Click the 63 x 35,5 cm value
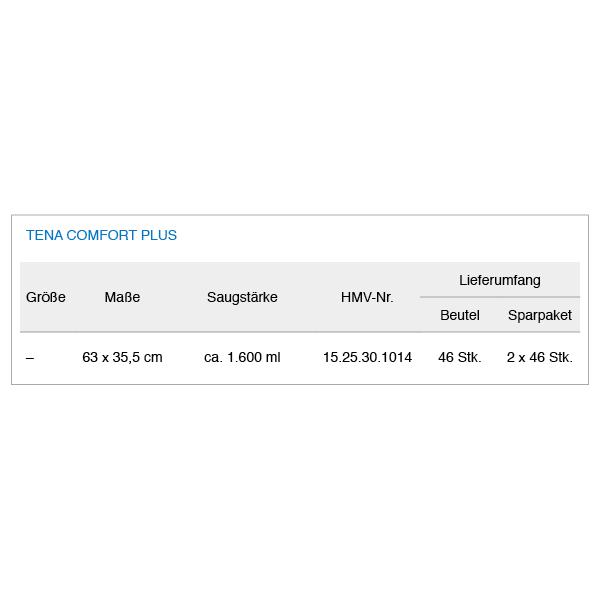 point(122,357)
